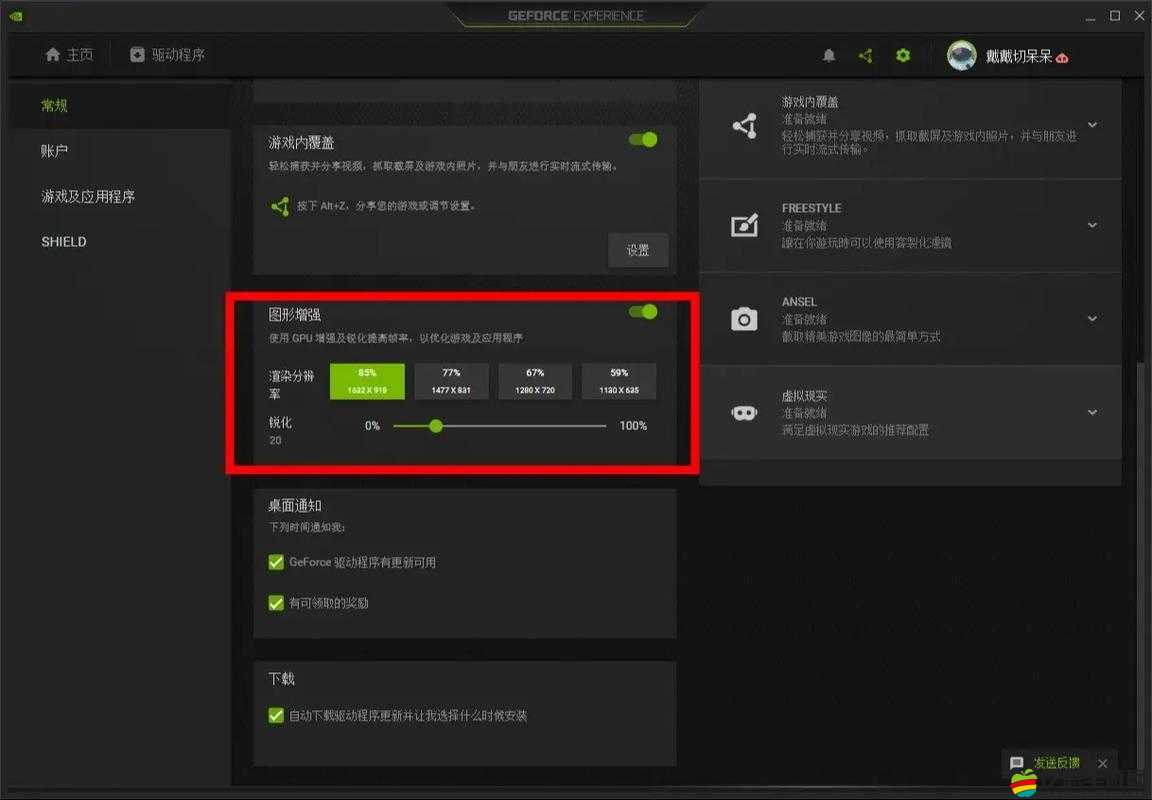Screen dimensions: 1152x800
Task: Expand the ANSEL section chevron
Action: point(1092,318)
